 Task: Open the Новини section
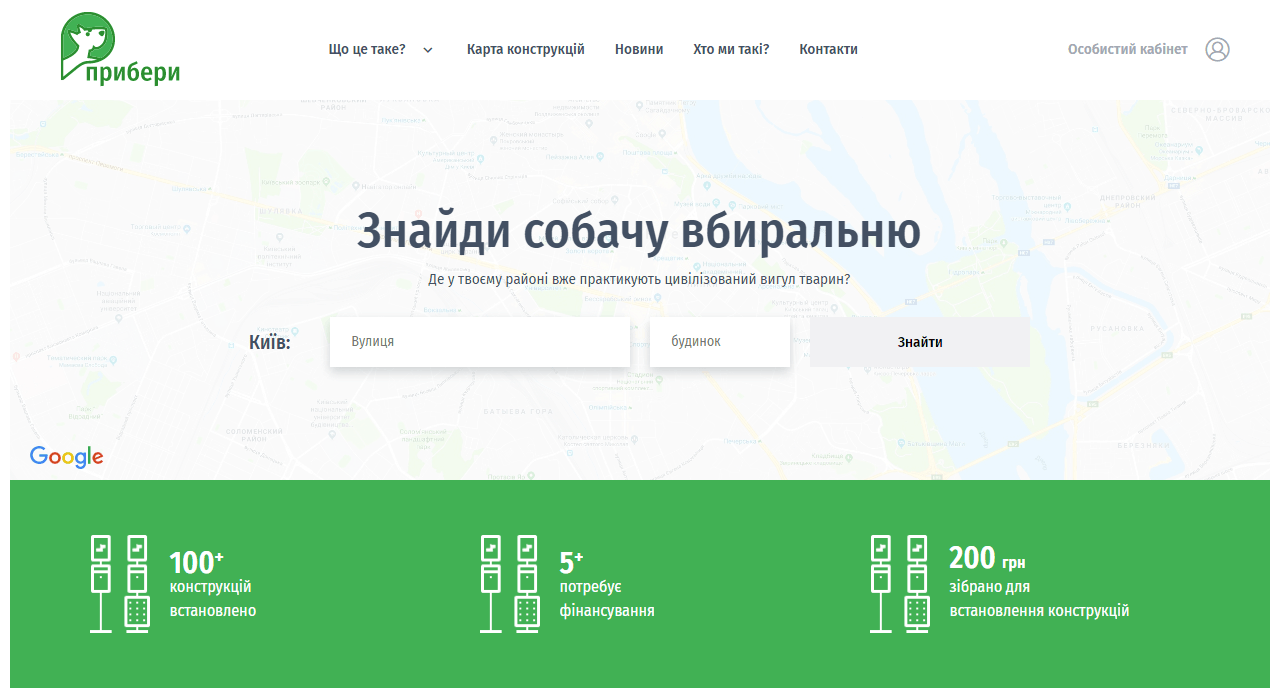(x=639, y=49)
